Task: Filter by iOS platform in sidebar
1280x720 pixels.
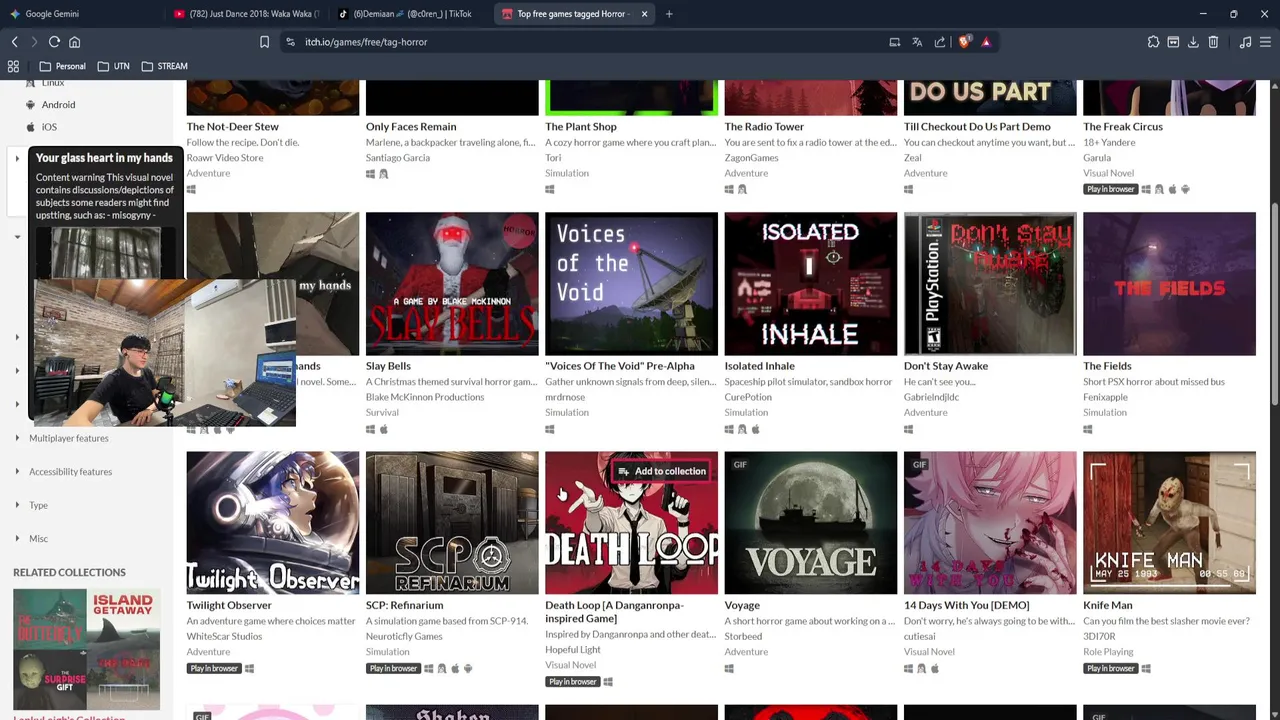Action: [x=49, y=127]
